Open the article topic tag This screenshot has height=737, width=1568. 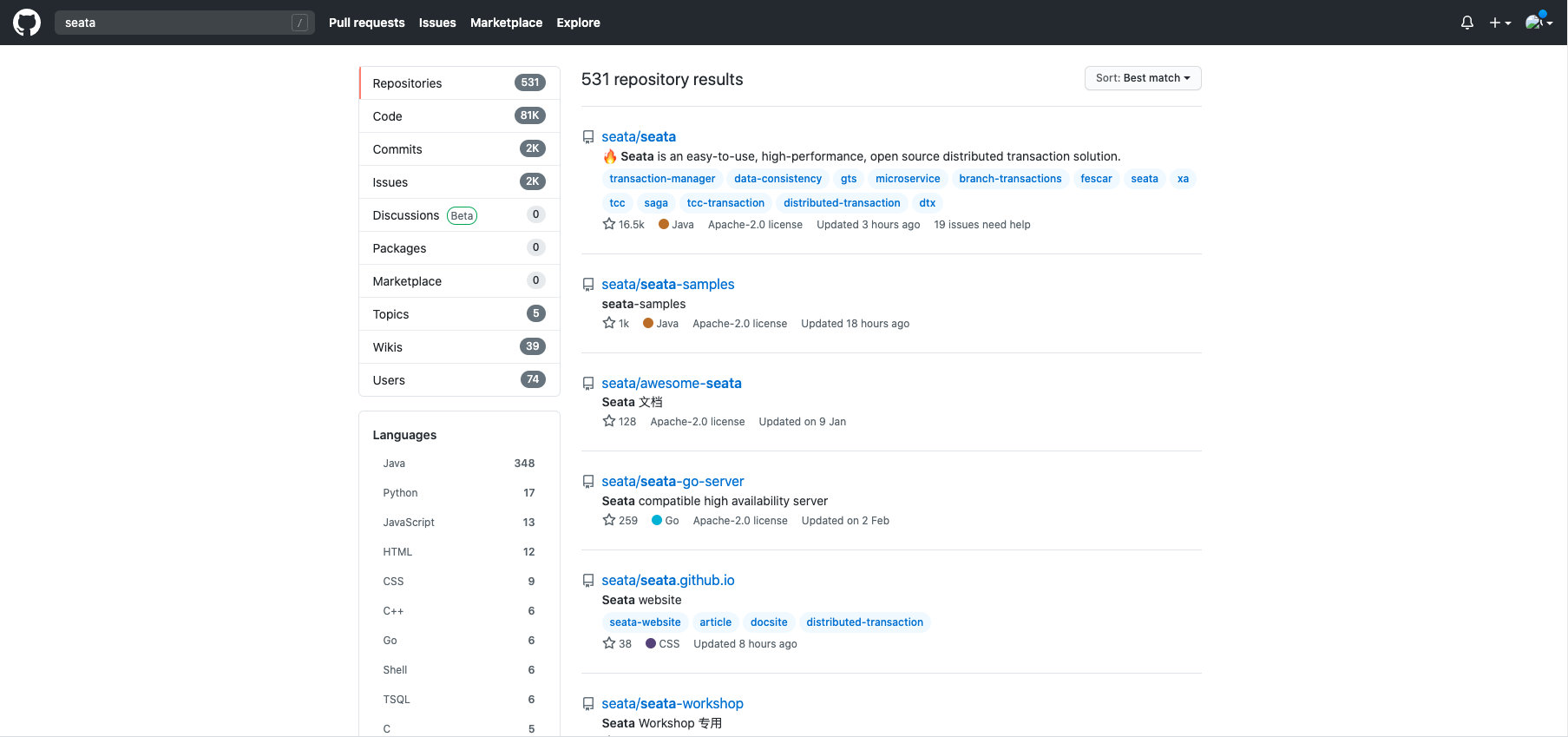(x=715, y=622)
